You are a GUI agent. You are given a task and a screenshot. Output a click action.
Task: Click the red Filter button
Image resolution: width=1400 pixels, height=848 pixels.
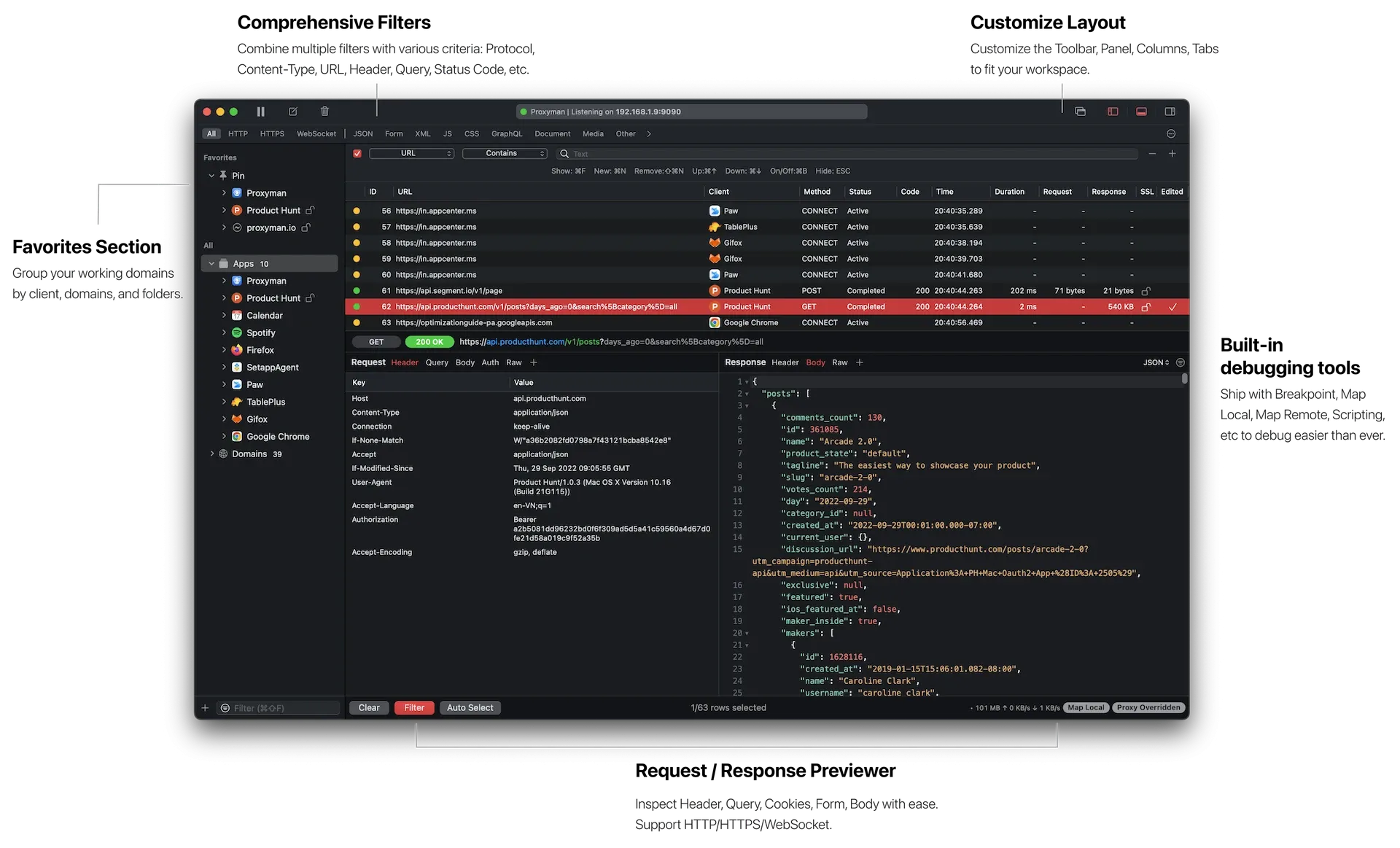pyautogui.click(x=414, y=708)
